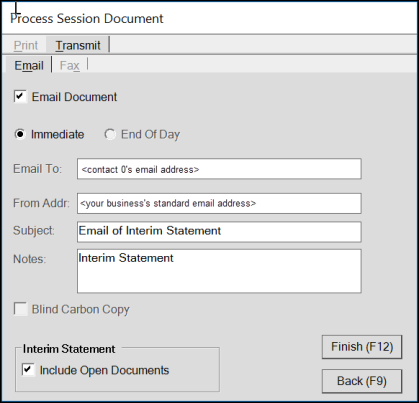Viewport: 419px width, 403px height.
Task: Click the From Addr label text
Action: pos(41,203)
